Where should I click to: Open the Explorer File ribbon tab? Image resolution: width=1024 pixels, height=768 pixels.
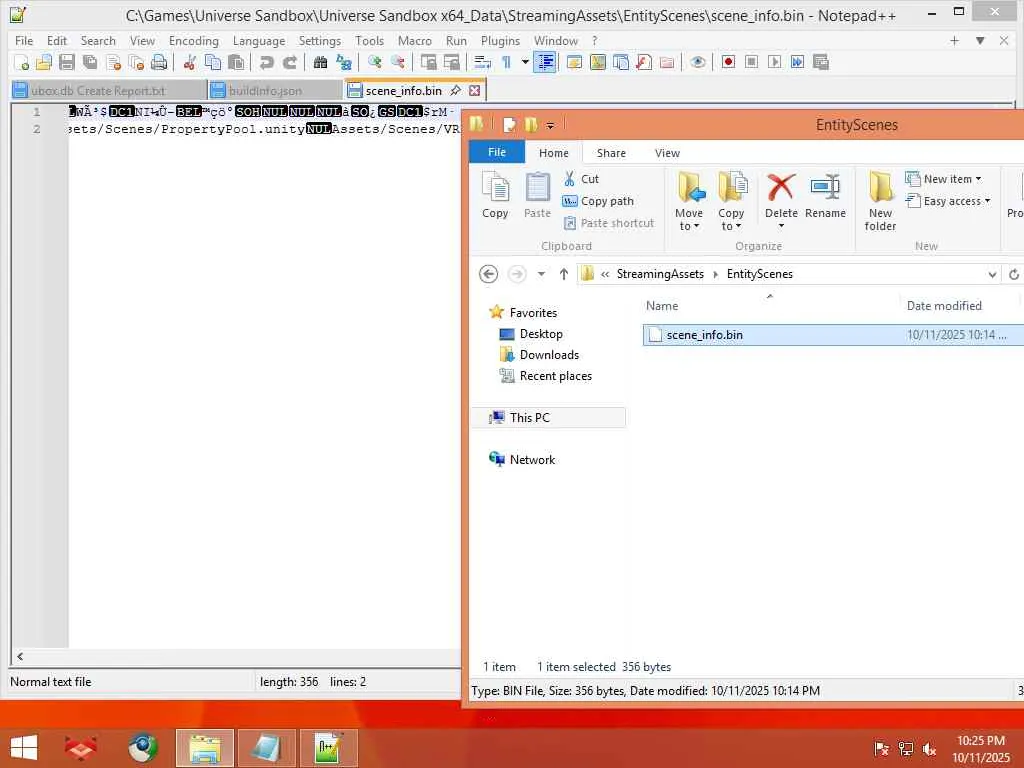tap(497, 152)
